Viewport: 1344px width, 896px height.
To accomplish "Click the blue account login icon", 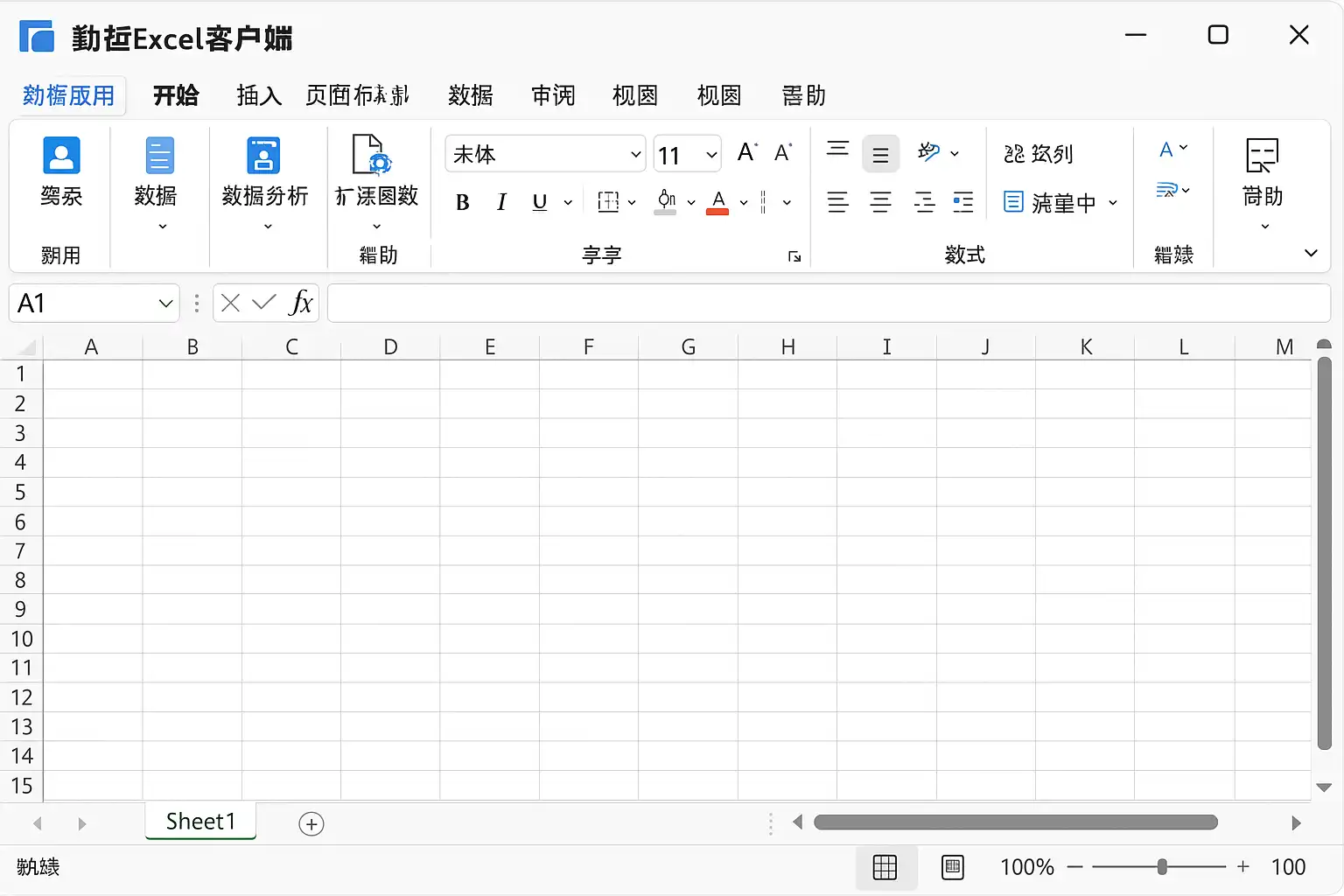I will click(x=61, y=156).
